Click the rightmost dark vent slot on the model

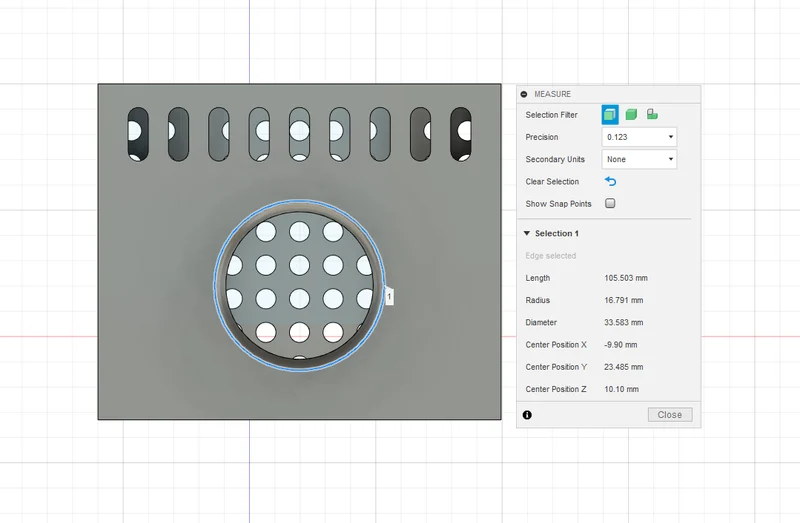(461, 134)
